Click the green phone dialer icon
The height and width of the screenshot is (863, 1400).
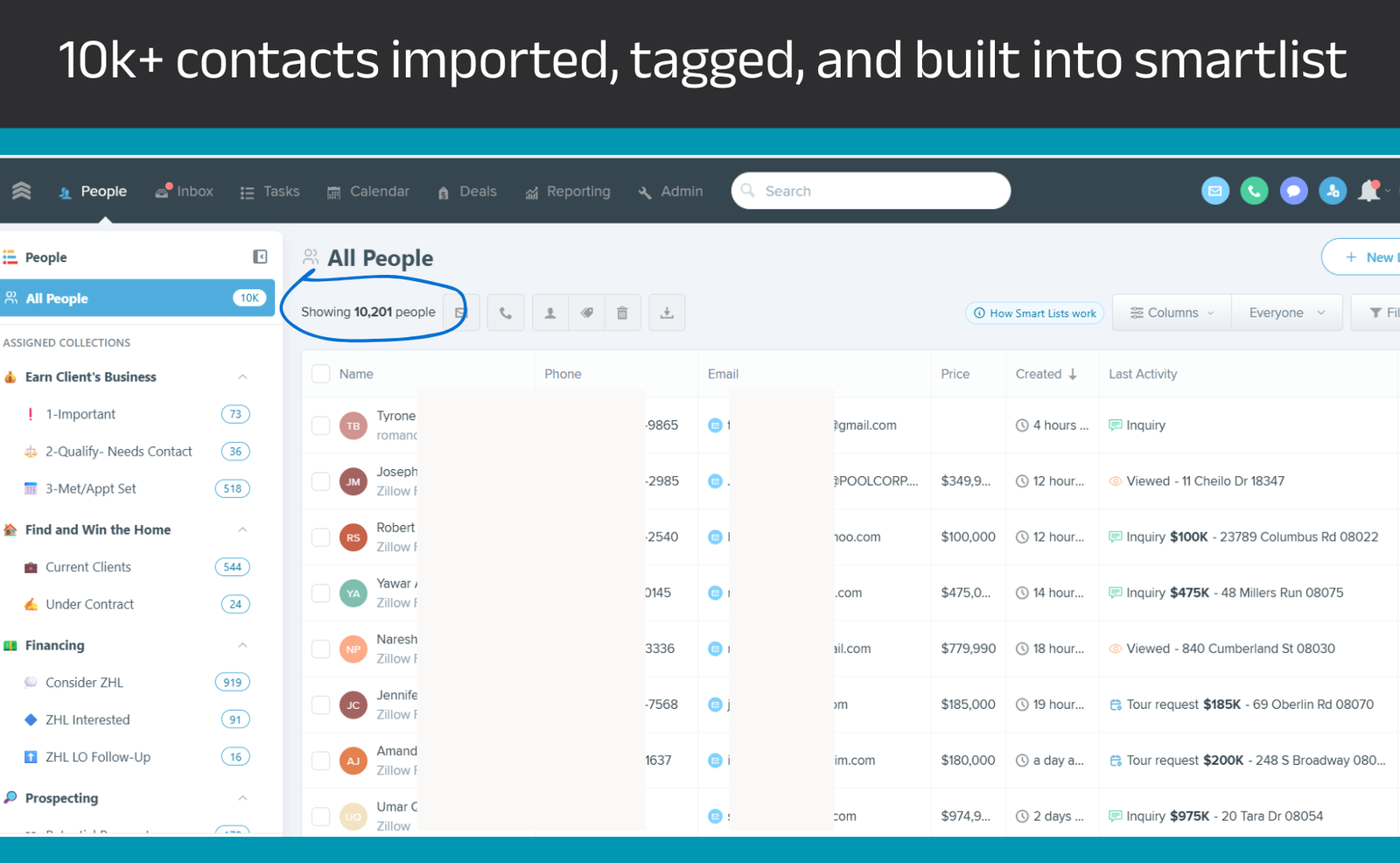(1254, 191)
